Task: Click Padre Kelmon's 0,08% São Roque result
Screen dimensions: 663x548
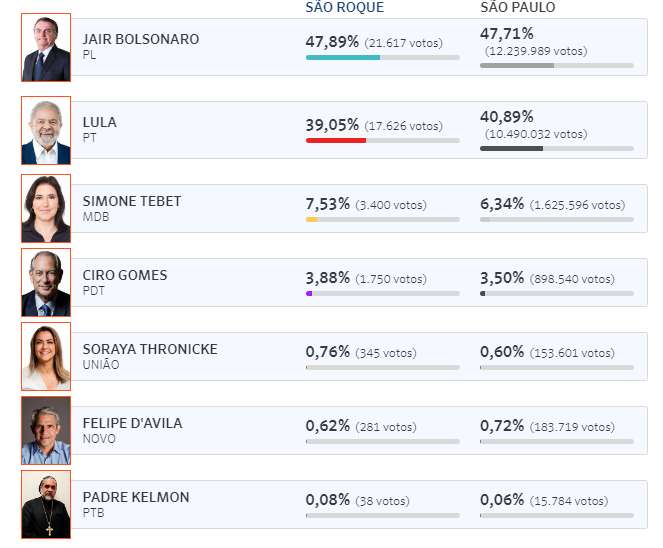Action: 328,500
